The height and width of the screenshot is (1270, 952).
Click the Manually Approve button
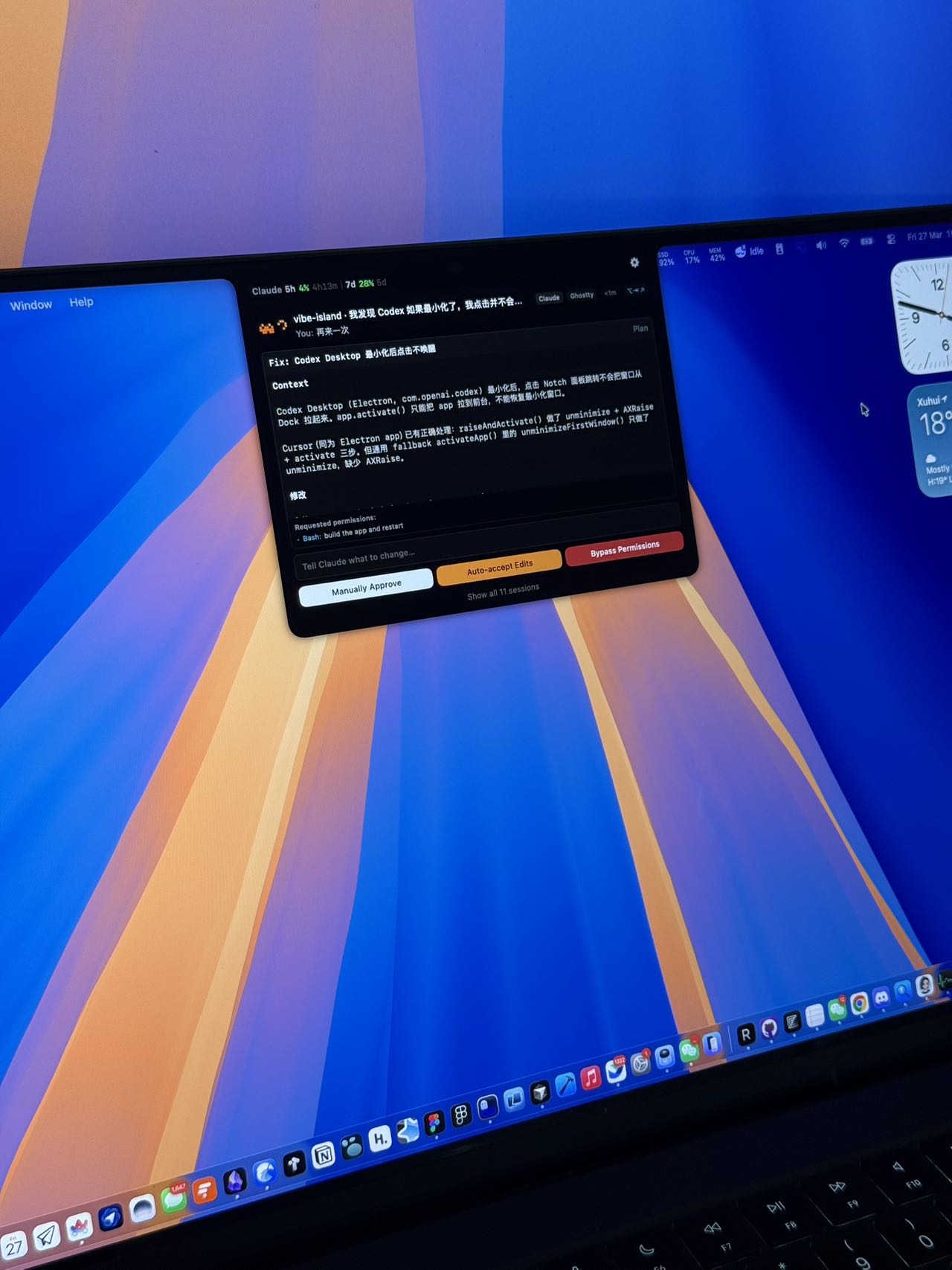(x=366, y=588)
